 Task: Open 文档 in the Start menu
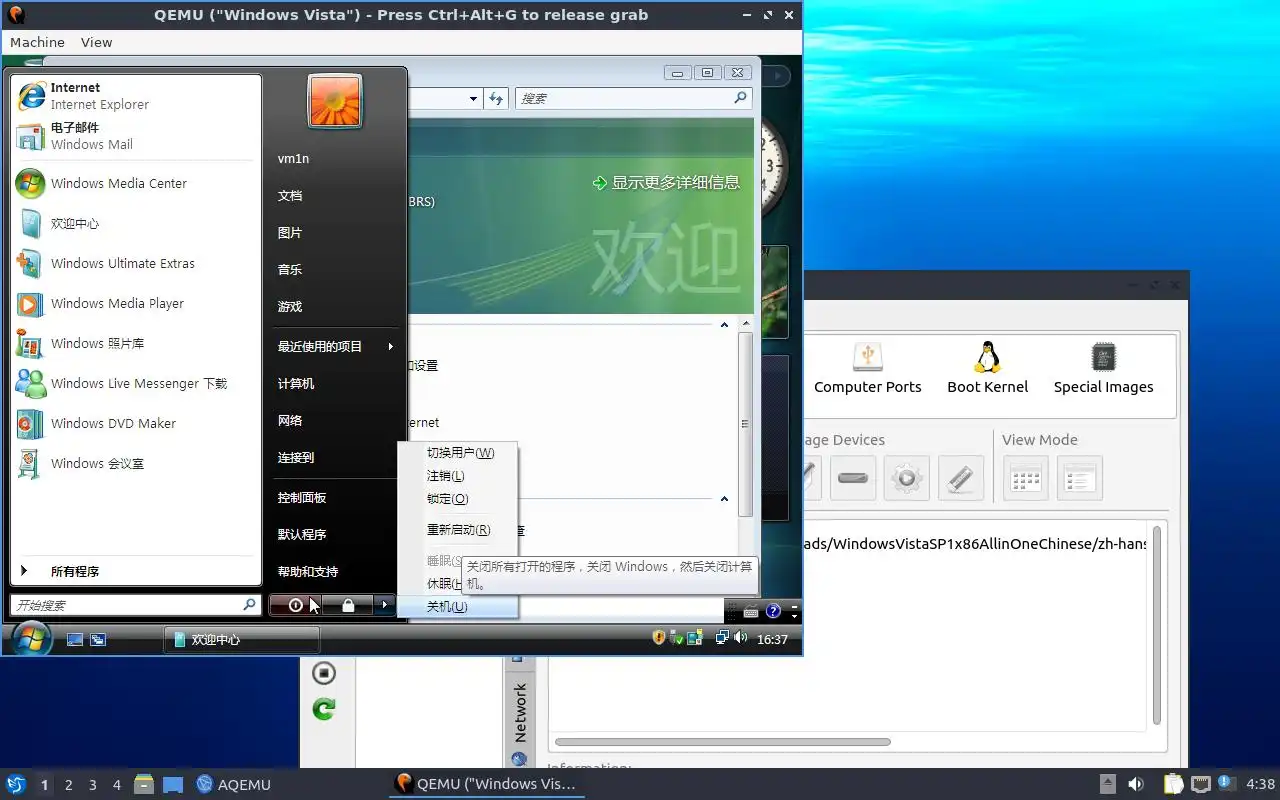(336, 196)
